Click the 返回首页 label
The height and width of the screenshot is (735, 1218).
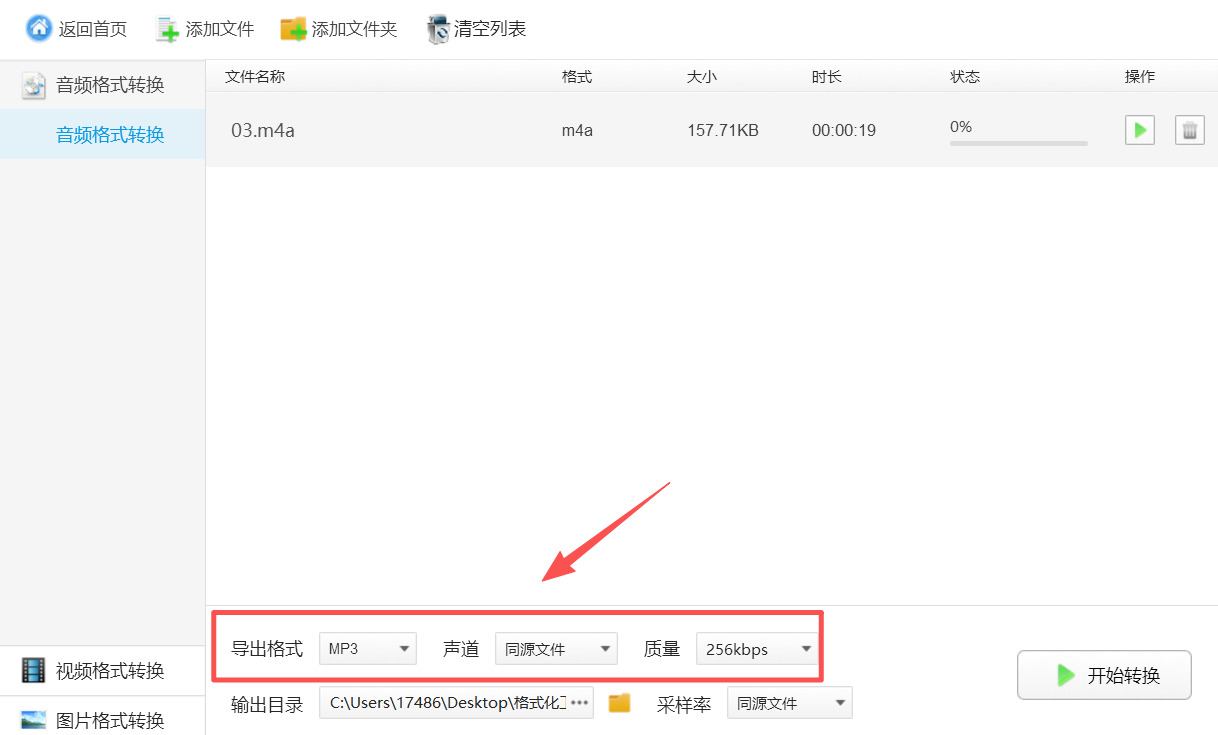point(93,29)
